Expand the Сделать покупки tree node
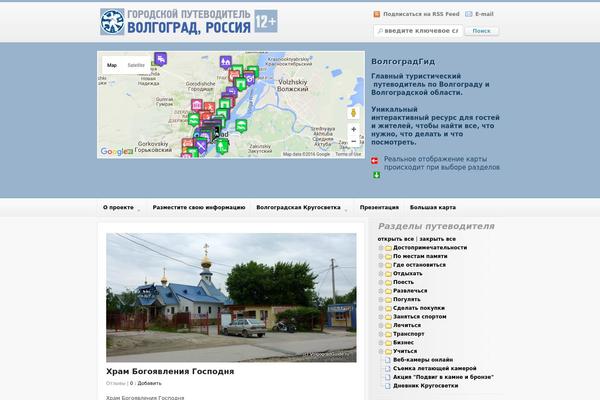 pos(381,308)
